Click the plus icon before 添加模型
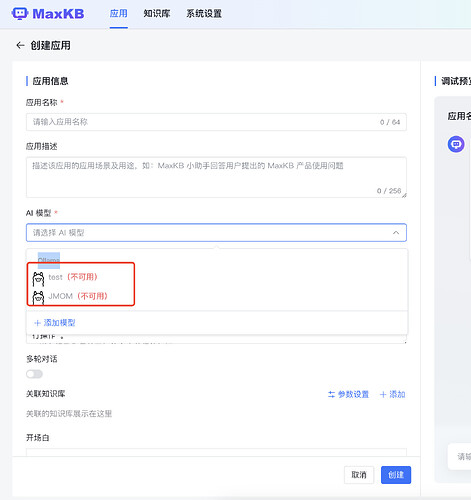 37,323
